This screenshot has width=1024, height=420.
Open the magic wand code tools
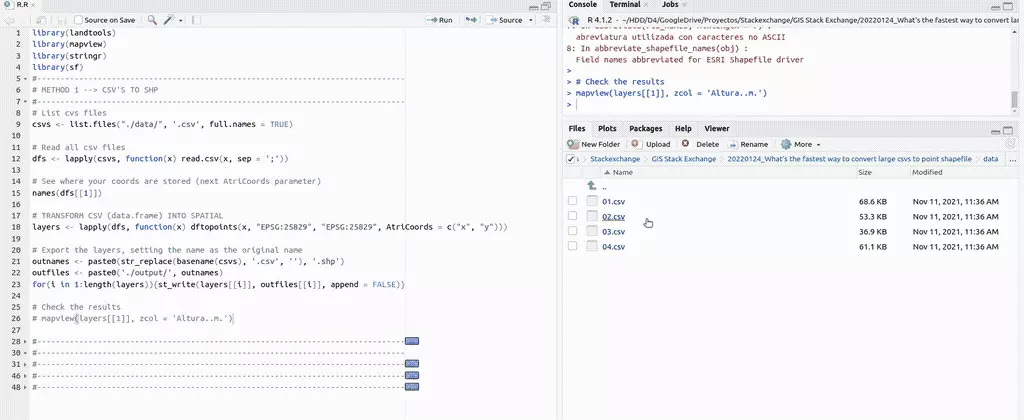pos(168,20)
